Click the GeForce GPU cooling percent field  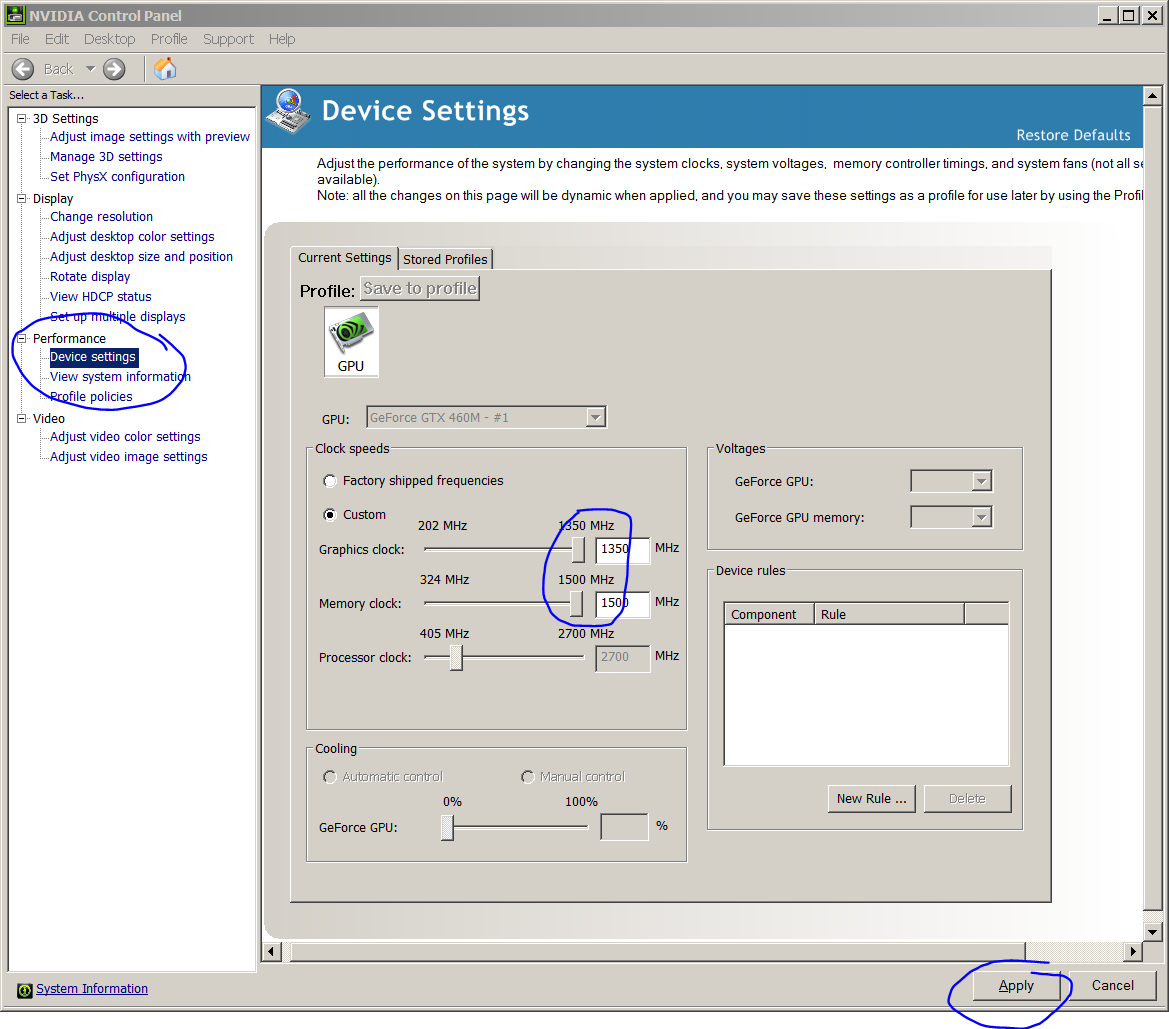[625, 827]
